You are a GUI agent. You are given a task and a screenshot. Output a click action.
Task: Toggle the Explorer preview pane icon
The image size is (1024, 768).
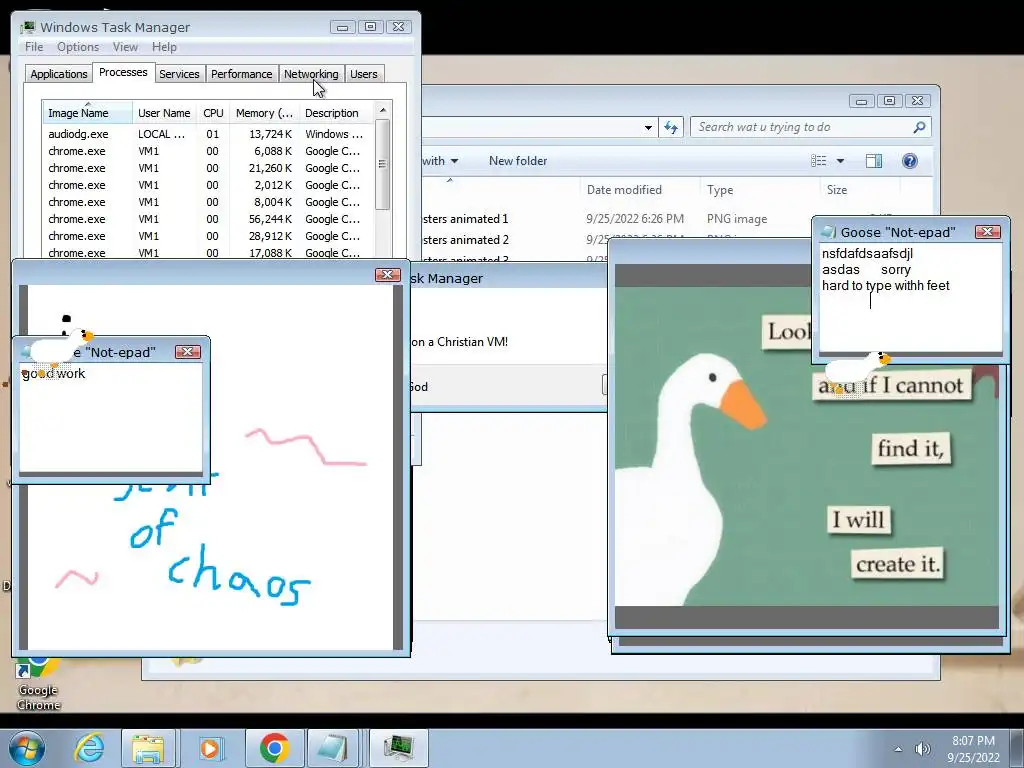pos(873,161)
